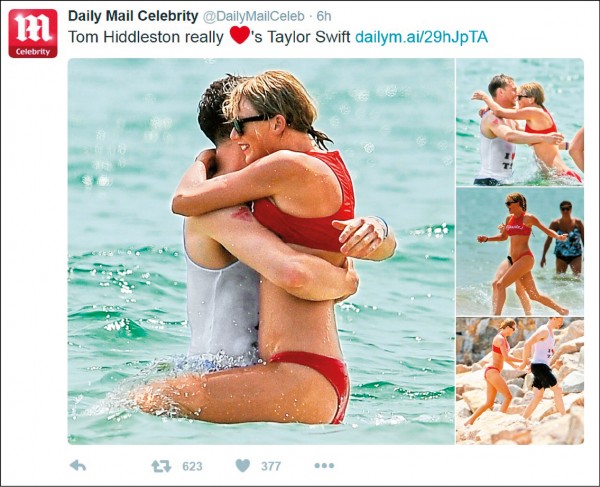Click the red heart emoji in tweet
600x487 pixels.
[240, 35]
